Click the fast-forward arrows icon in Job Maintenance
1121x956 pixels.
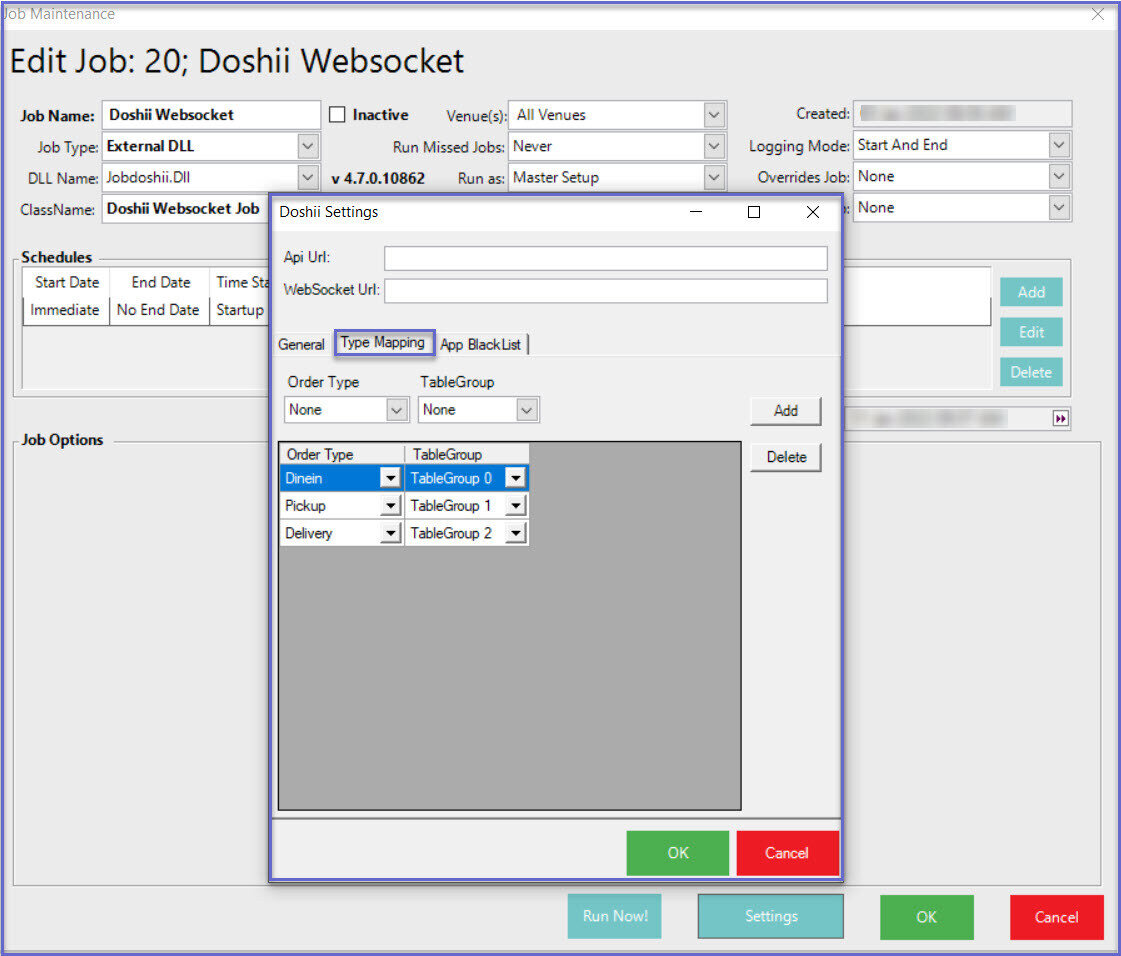pyautogui.click(x=1060, y=418)
